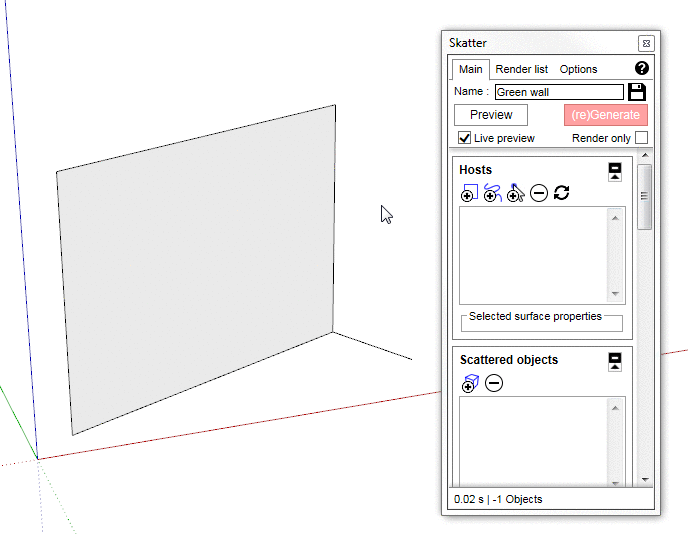
Task: Save the Green wall preset
Action: 637,92
